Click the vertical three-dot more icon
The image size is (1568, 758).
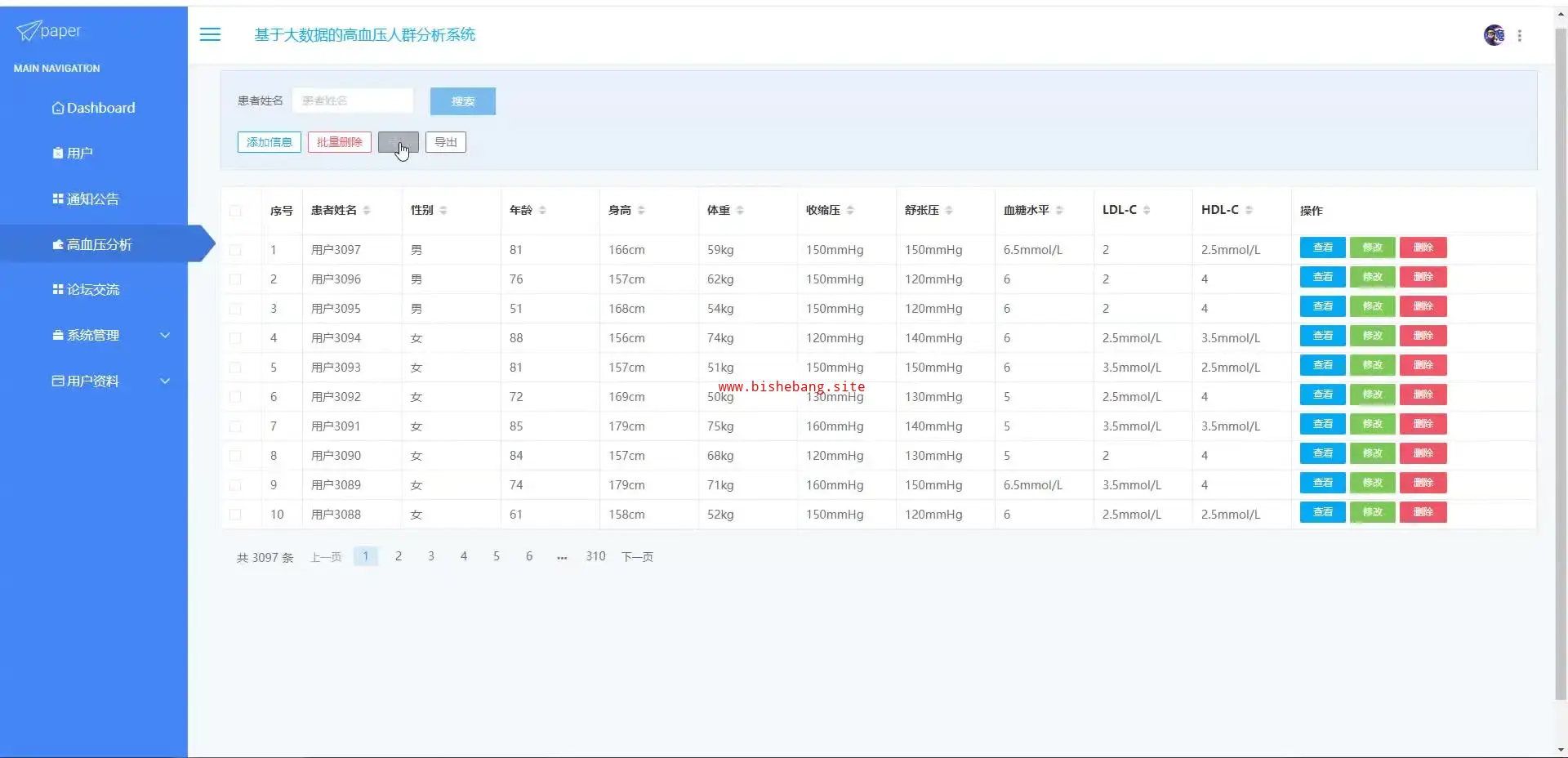pos(1519,36)
